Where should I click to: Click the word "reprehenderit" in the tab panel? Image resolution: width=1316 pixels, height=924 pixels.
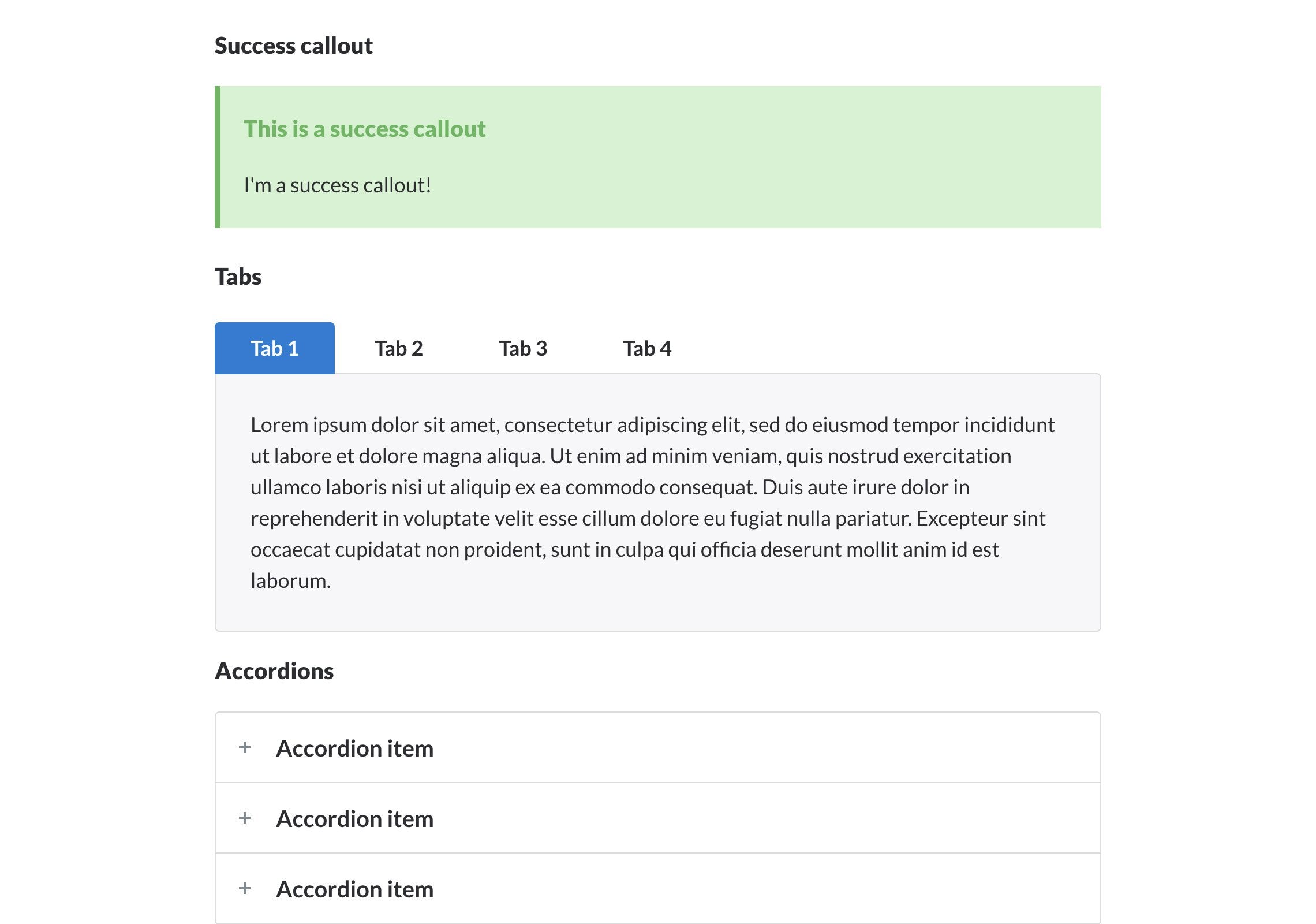point(314,519)
